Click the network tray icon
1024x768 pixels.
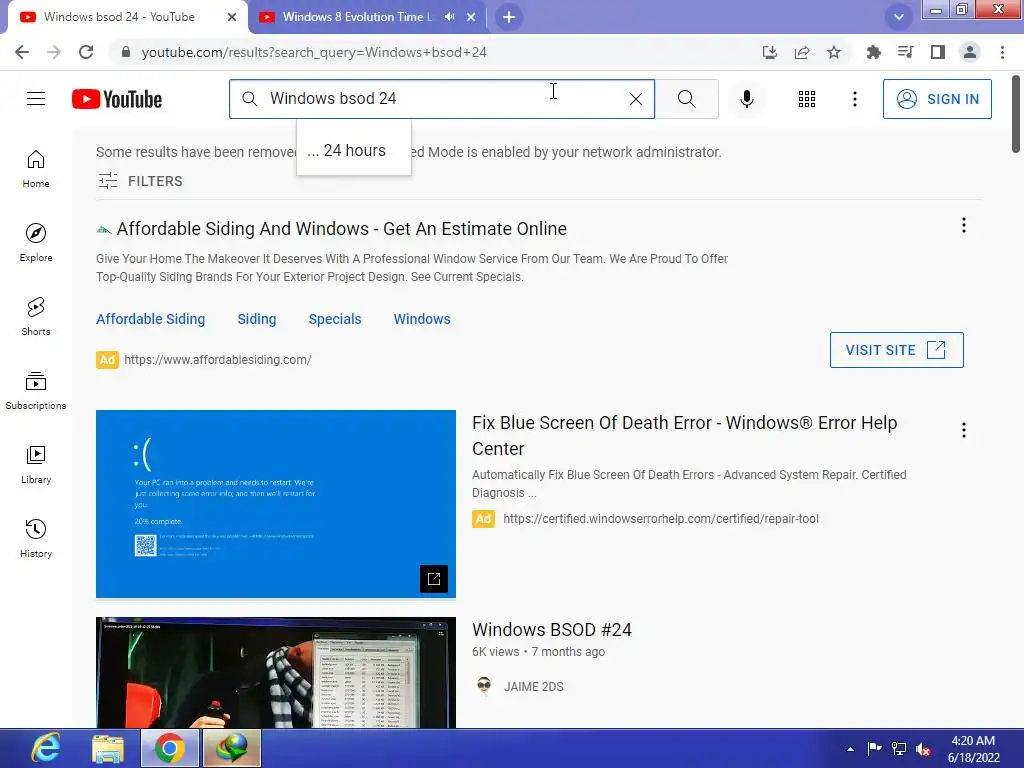coord(899,749)
